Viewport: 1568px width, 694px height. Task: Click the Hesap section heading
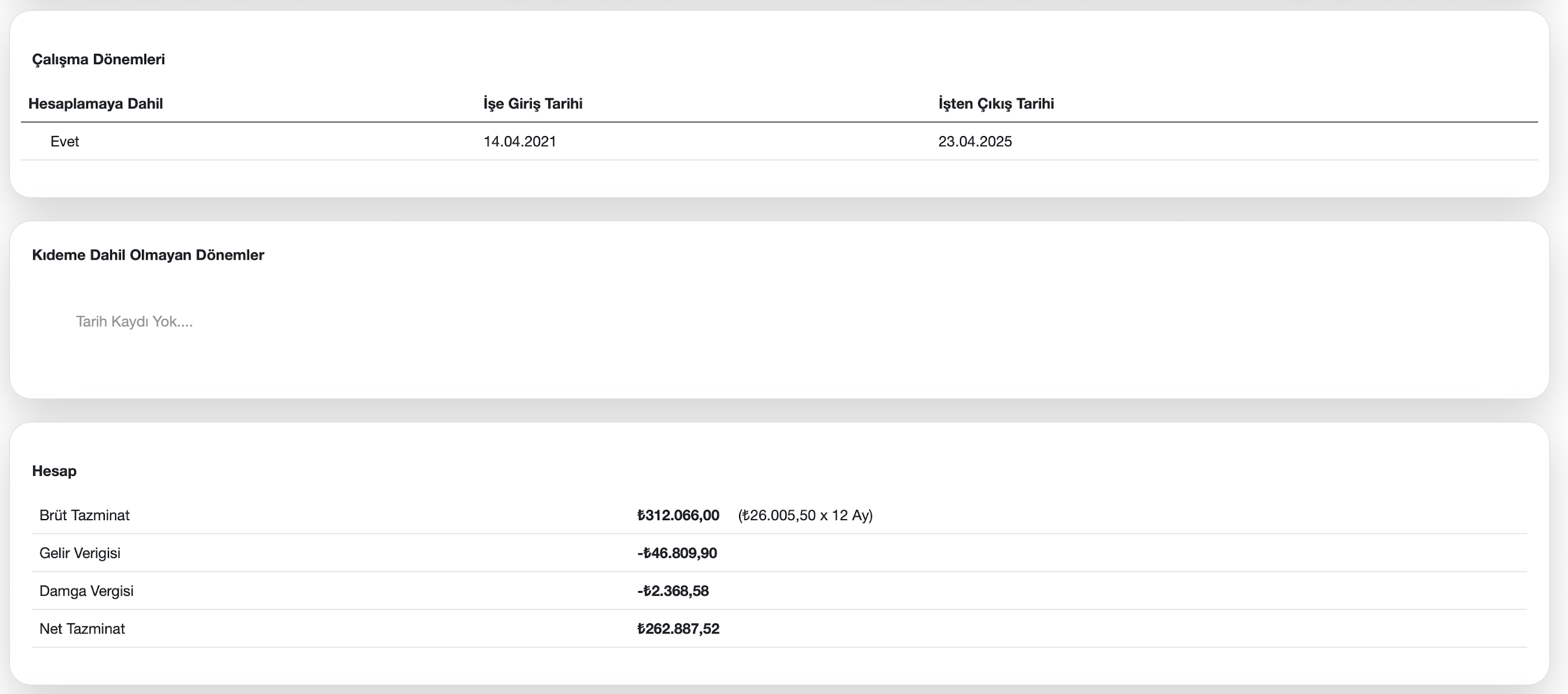tap(54, 471)
